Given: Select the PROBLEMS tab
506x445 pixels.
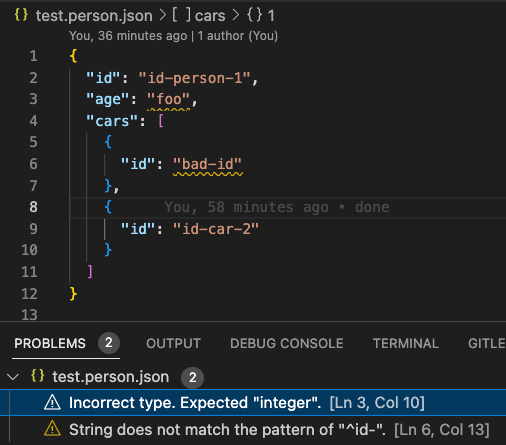Looking at the screenshot, I should coord(50,343).
